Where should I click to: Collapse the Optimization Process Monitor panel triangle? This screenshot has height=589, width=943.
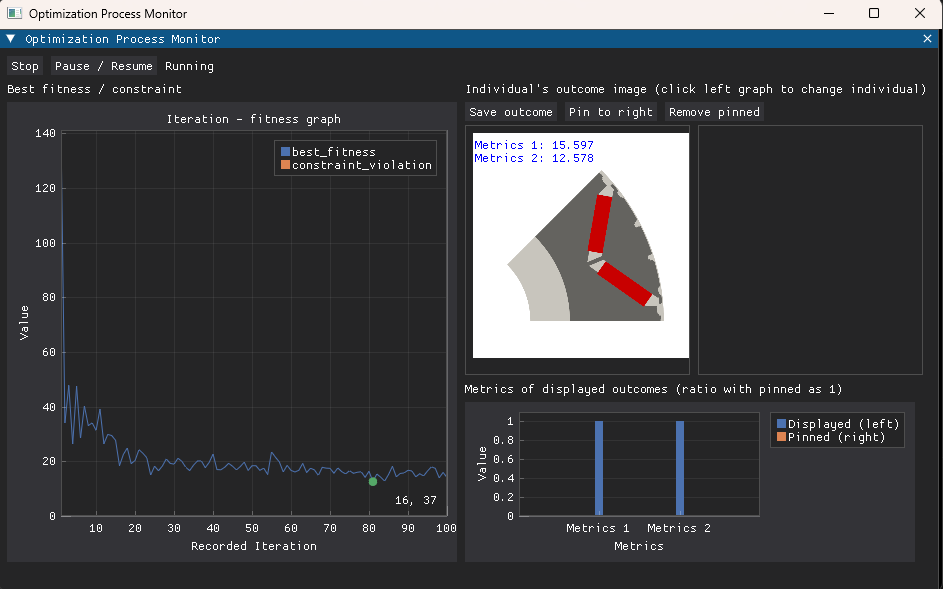[x=11, y=39]
